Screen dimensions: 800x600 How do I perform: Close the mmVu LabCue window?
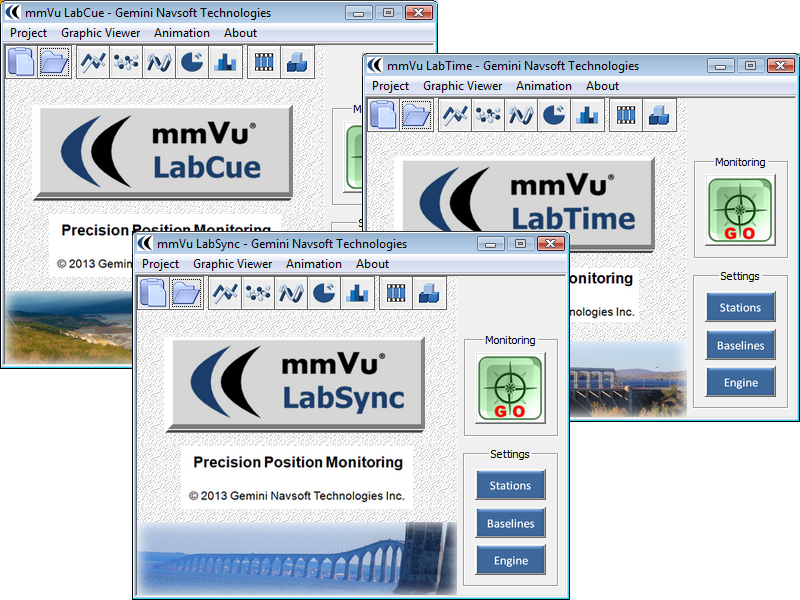(x=419, y=12)
